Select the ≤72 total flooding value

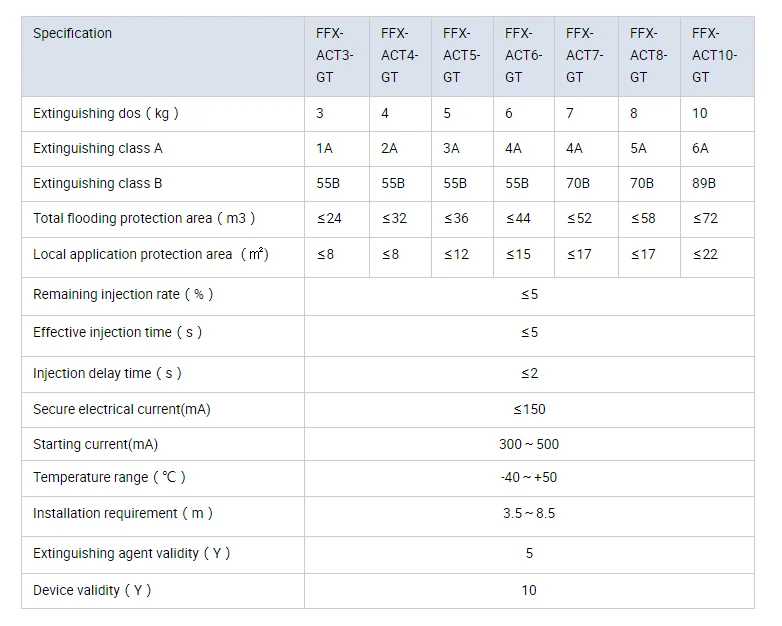(x=705, y=219)
